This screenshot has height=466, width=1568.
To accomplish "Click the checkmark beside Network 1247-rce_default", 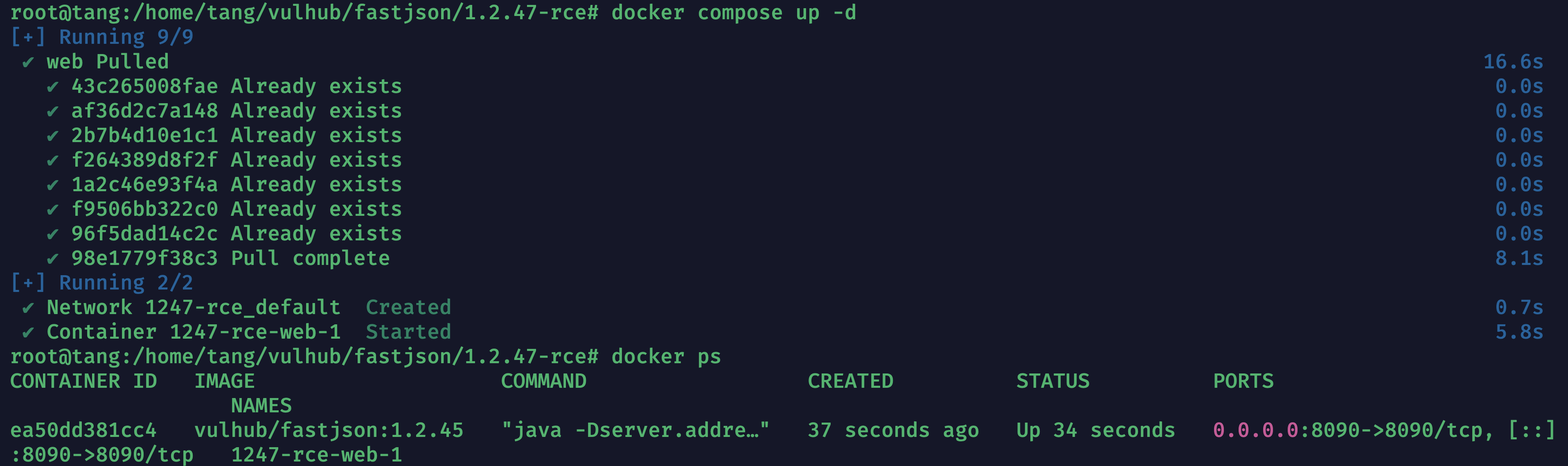I will [x=28, y=308].
